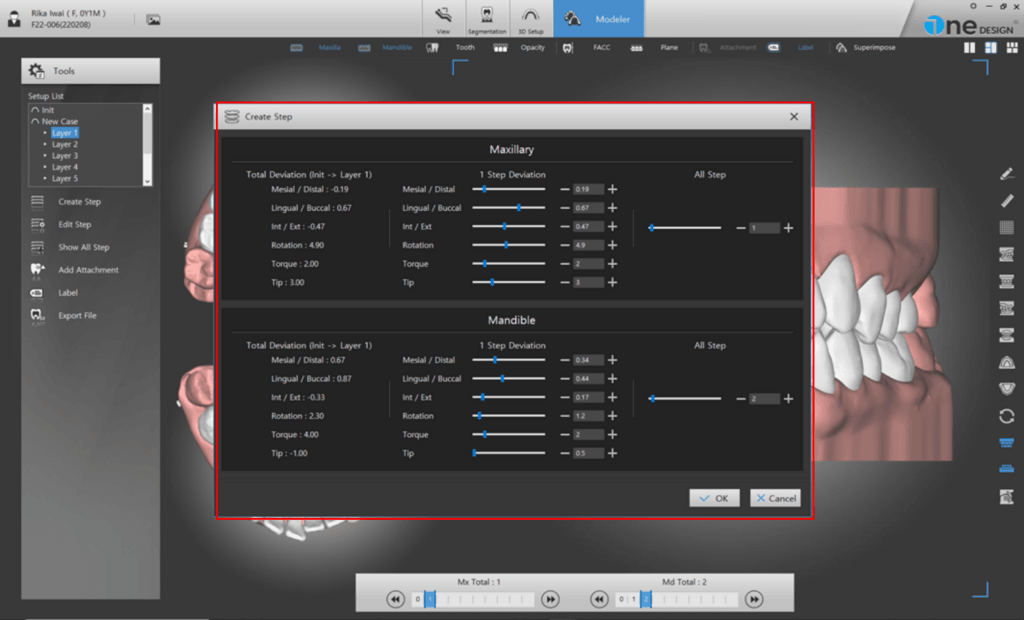The image size is (1024, 620).
Task: Click Maxillary Rotation value field 4.9
Action: click(588, 245)
